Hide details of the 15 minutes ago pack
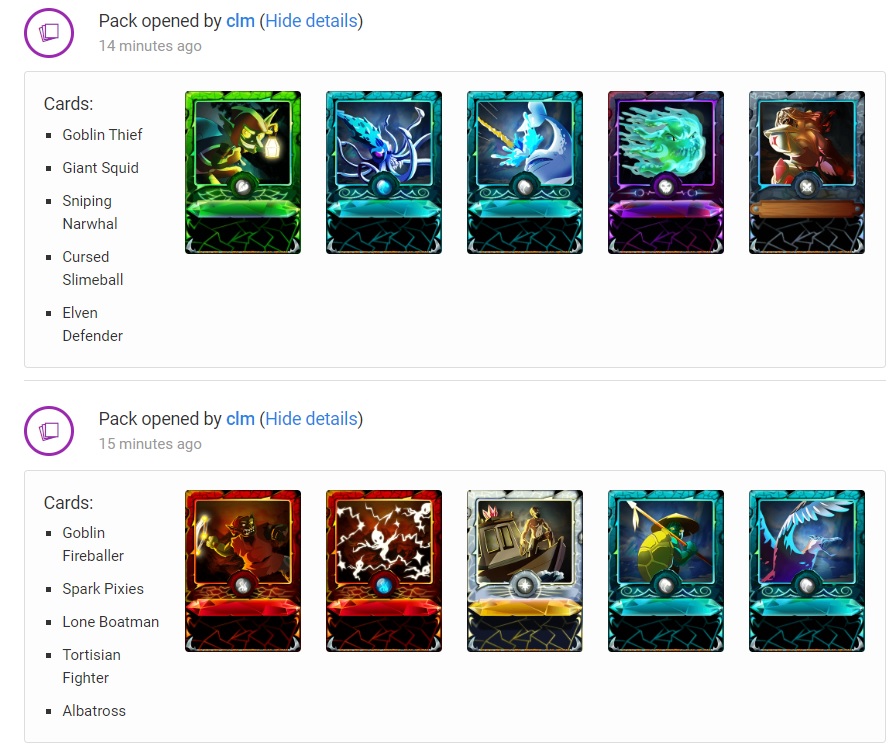Screen dimensions: 888x747 311,419
